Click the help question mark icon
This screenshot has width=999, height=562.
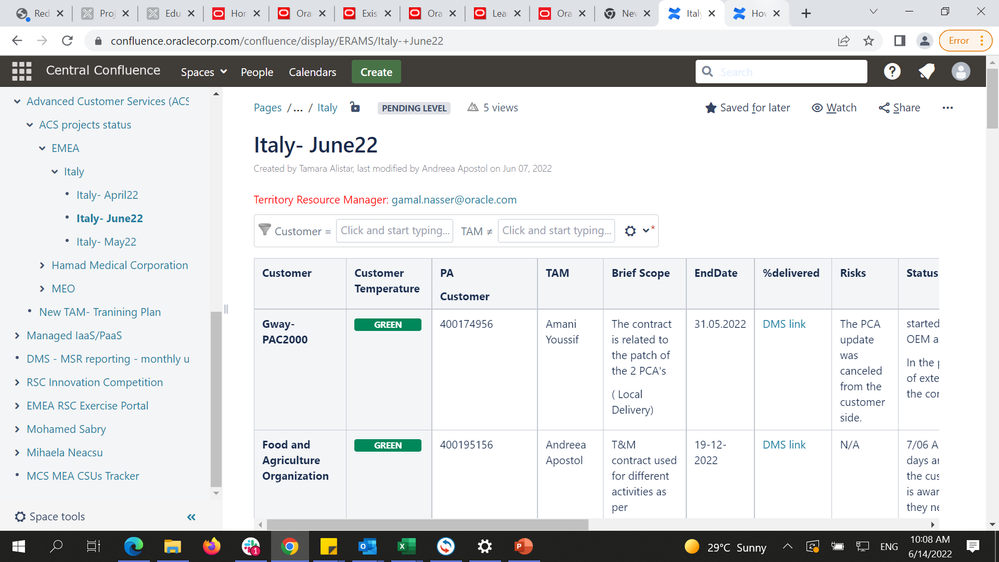(892, 71)
